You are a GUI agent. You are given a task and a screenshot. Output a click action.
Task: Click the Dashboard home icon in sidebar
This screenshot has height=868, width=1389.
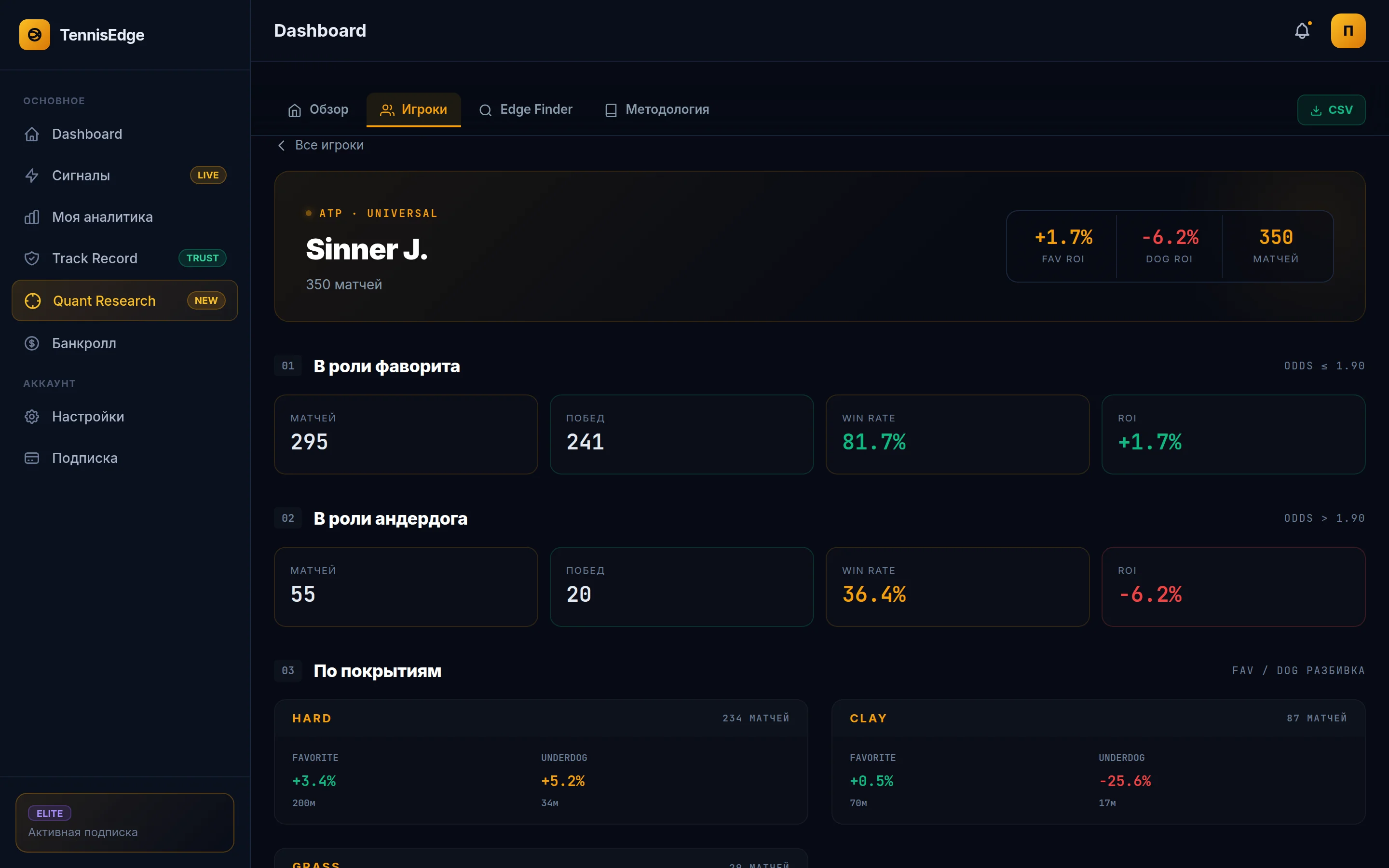pos(32,135)
